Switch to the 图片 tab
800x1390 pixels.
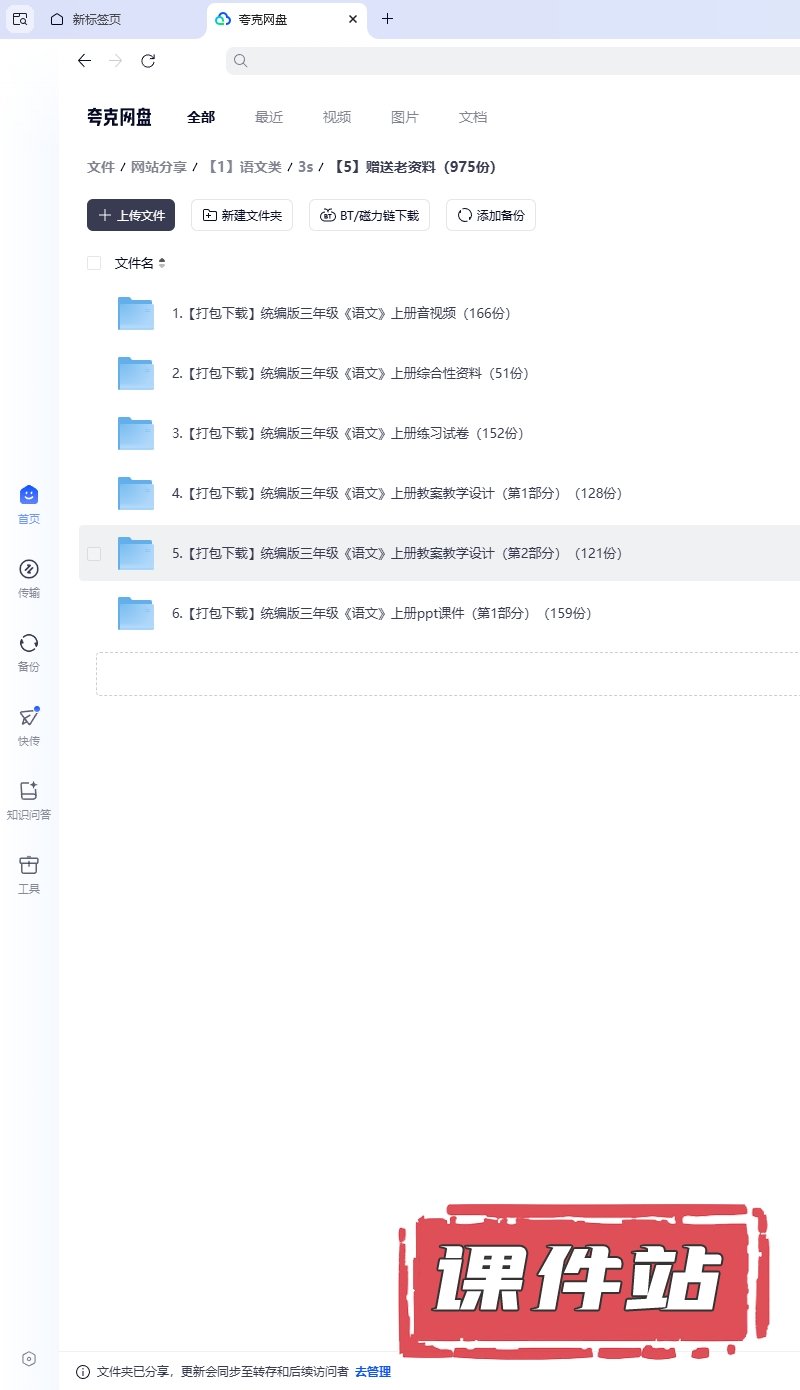coord(405,117)
